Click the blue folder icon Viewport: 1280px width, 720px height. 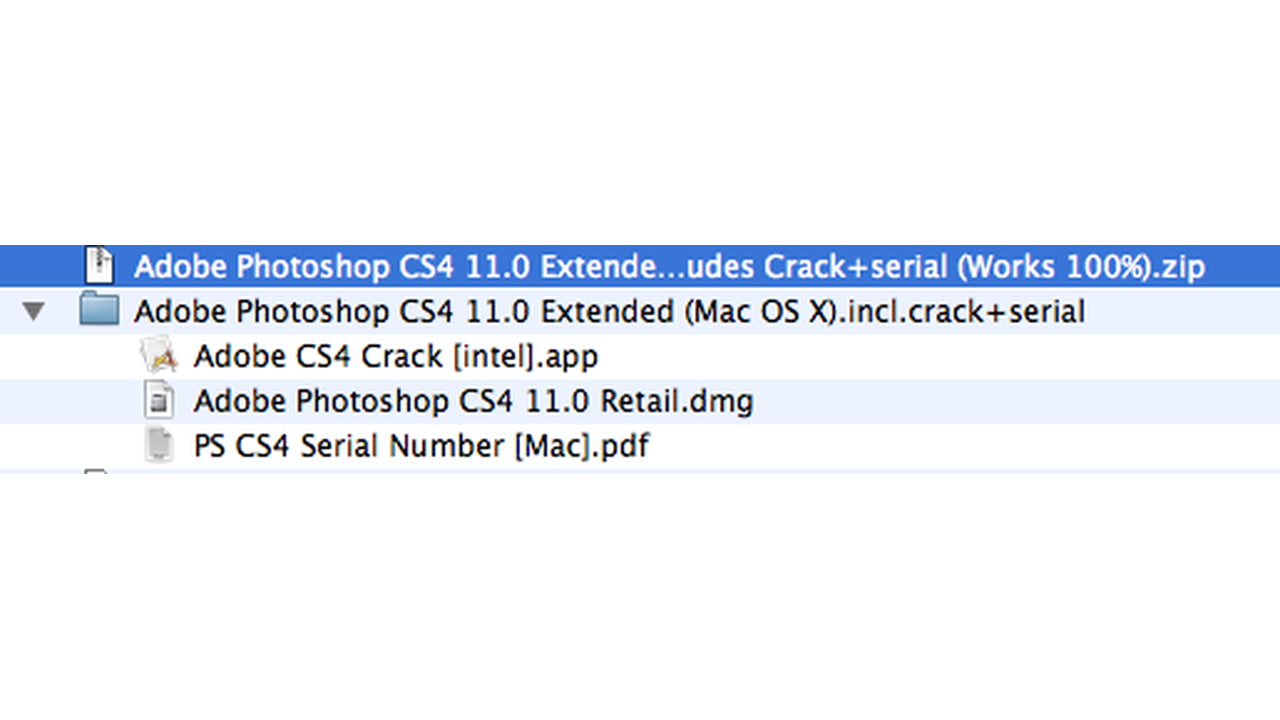coord(100,310)
